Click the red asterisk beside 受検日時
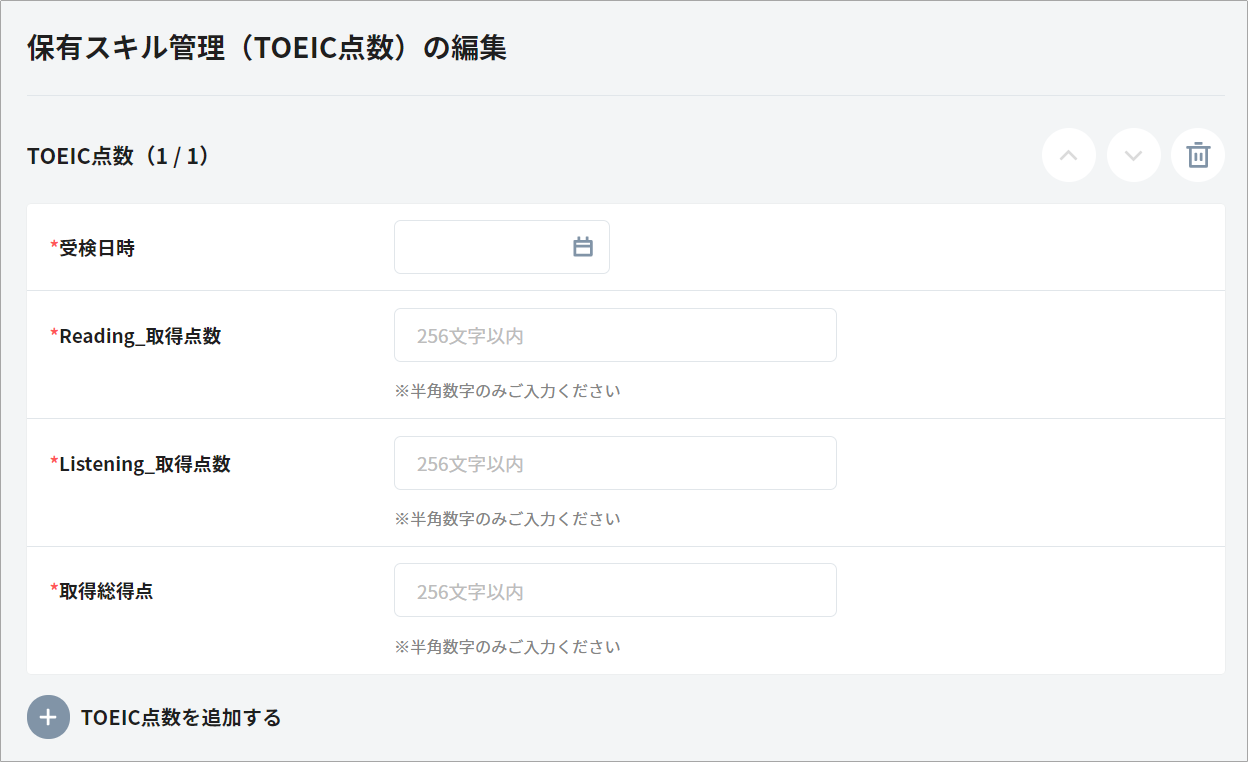 tap(54, 246)
